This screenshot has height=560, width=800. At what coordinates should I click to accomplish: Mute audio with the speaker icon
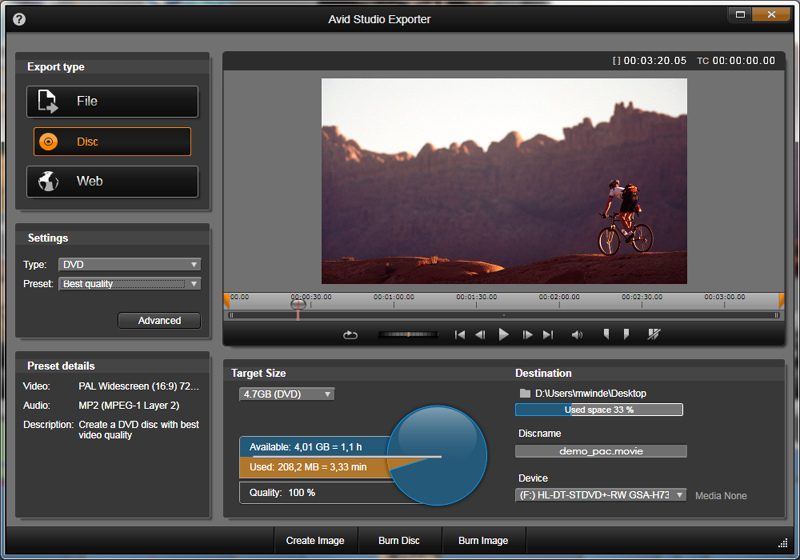(577, 335)
